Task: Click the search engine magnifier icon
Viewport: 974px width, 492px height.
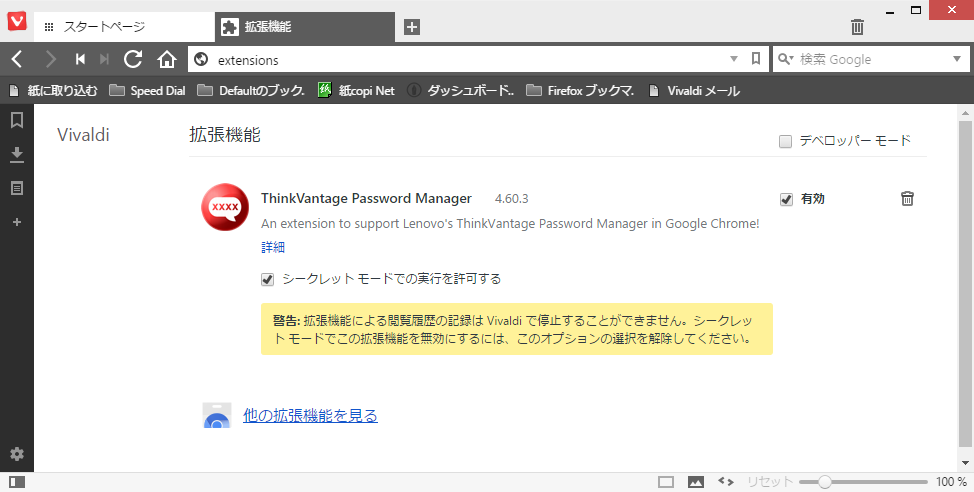Action: click(x=786, y=59)
